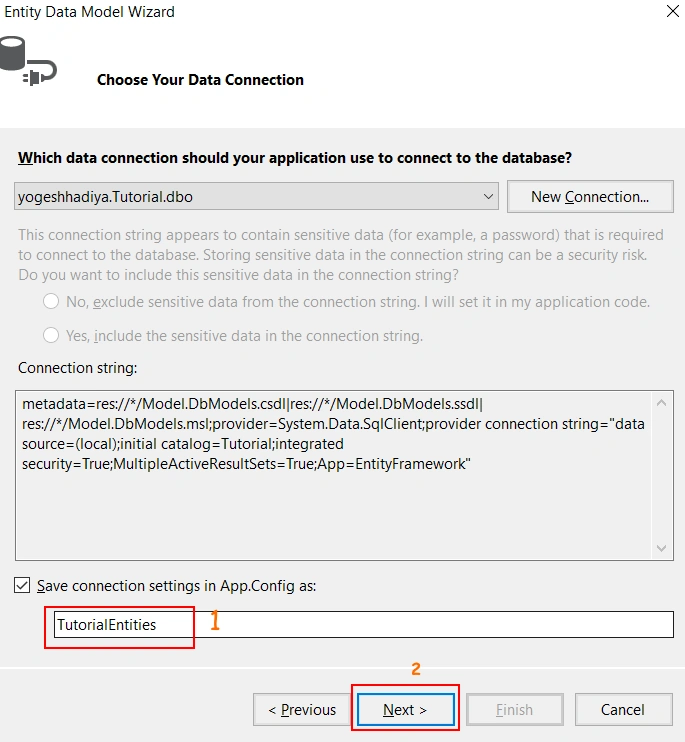
Task: Close the Entity Data Model Wizard
Action: [x=672, y=11]
